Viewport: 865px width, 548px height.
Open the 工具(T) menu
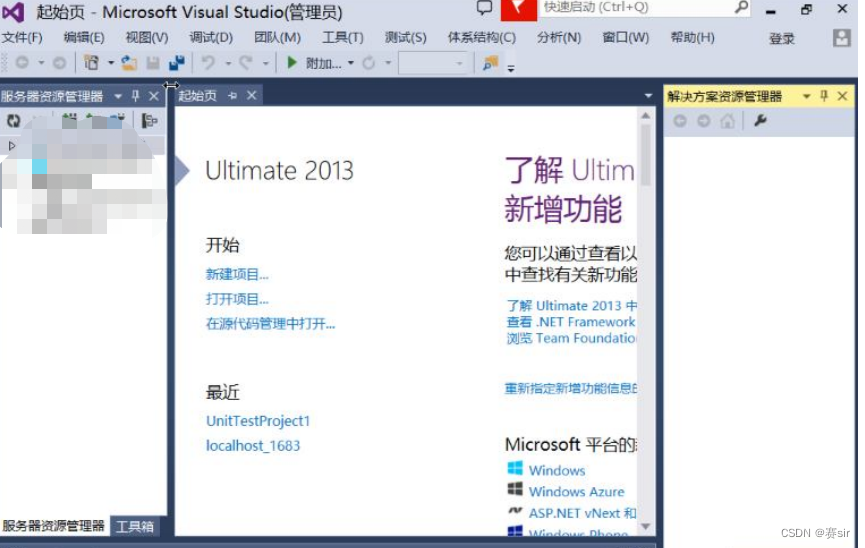coord(343,38)
